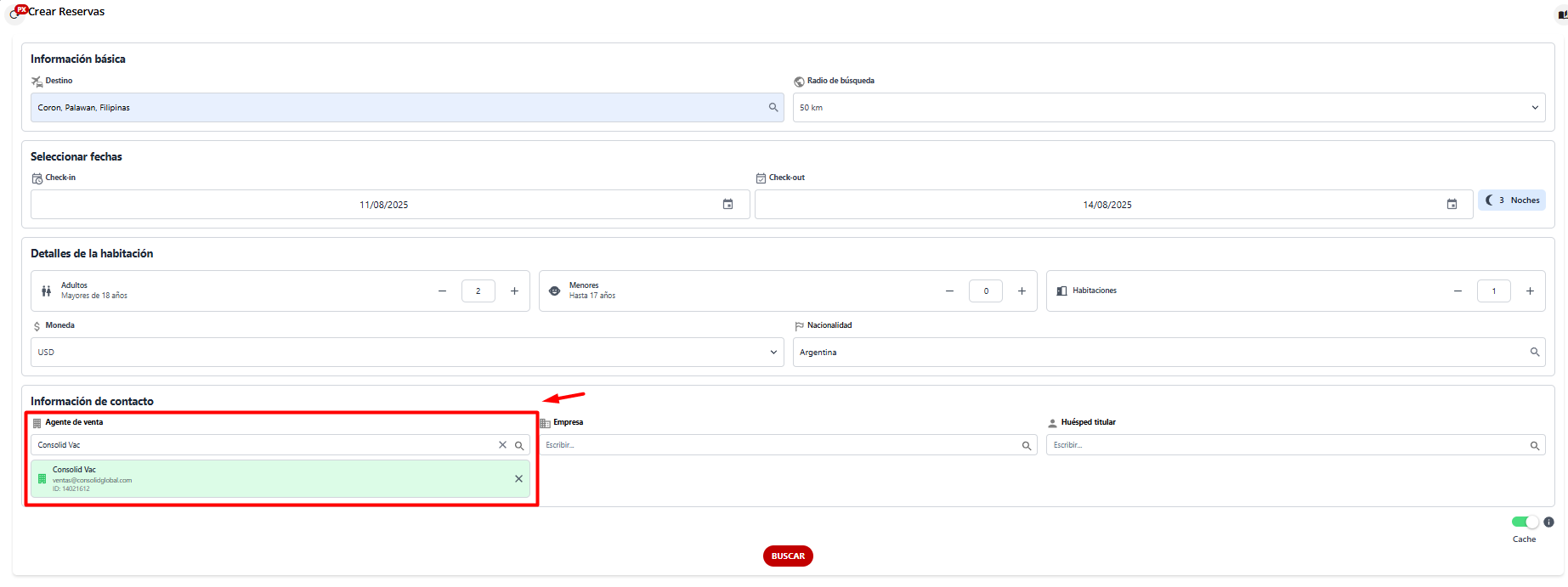Click the search icon in Empresa field
The height and width of the screenshot is (587, 1568).
point(1027,446)
